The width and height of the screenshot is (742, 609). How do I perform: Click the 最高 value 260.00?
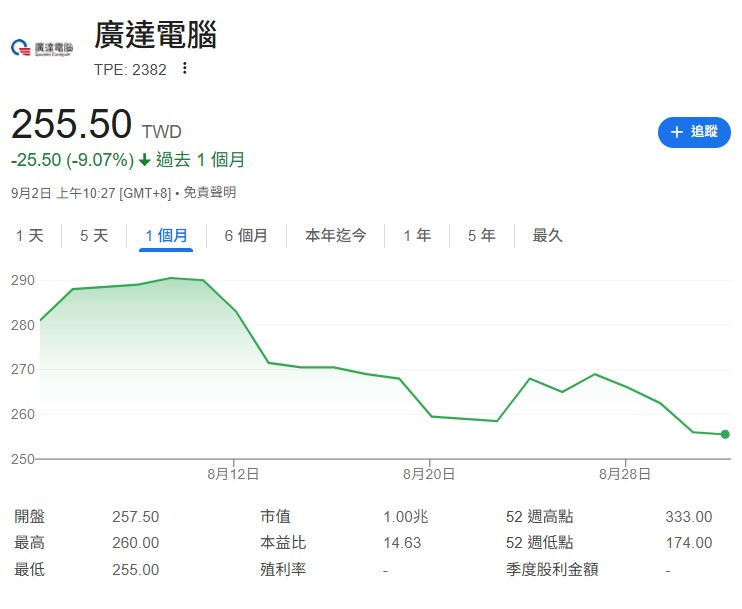135,543
